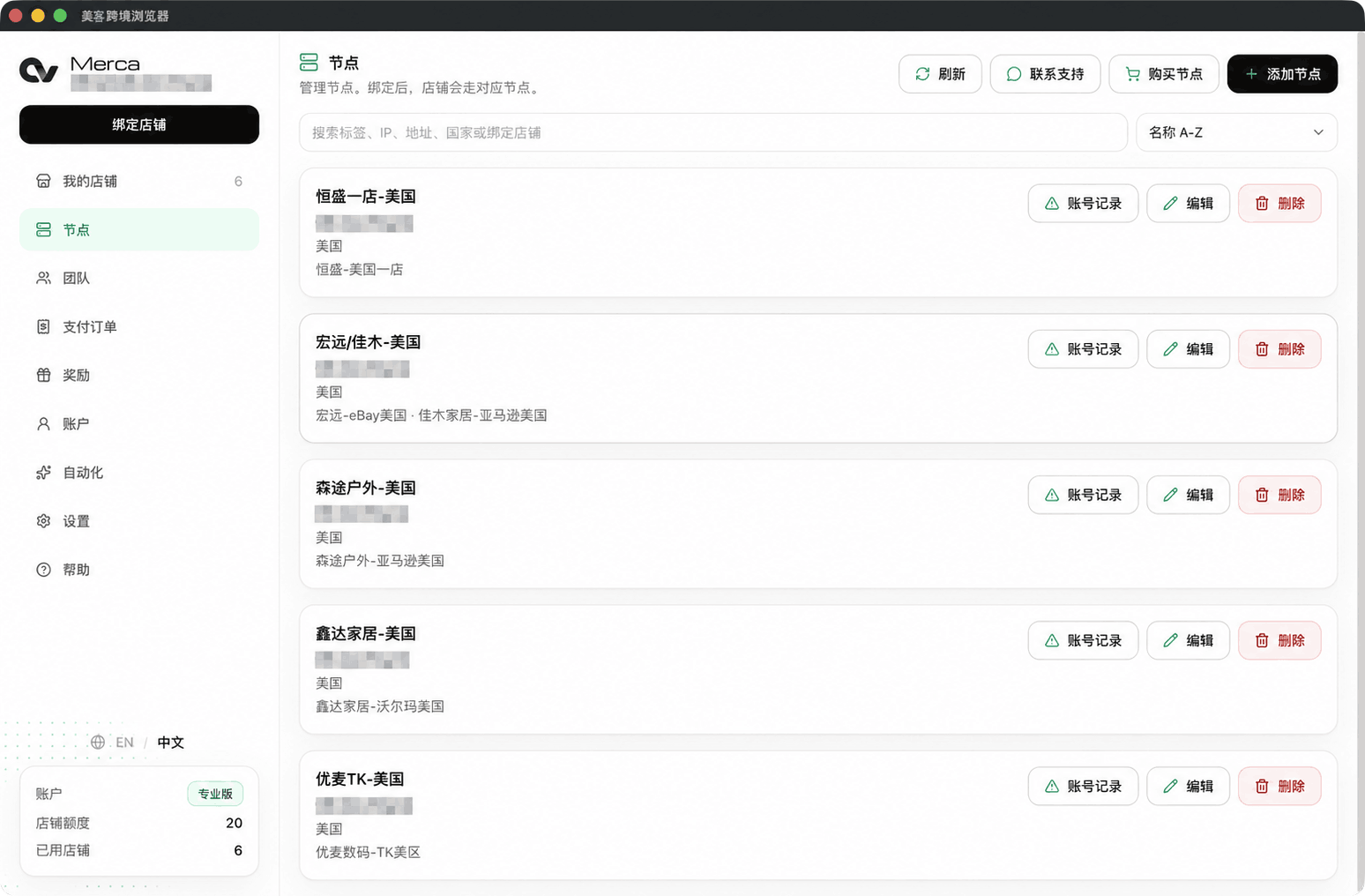The width and height of the screenshot is (1365, 896).
Task: Open 账号记录 for 恒盛一店-美国
Action: point(1083,204)
